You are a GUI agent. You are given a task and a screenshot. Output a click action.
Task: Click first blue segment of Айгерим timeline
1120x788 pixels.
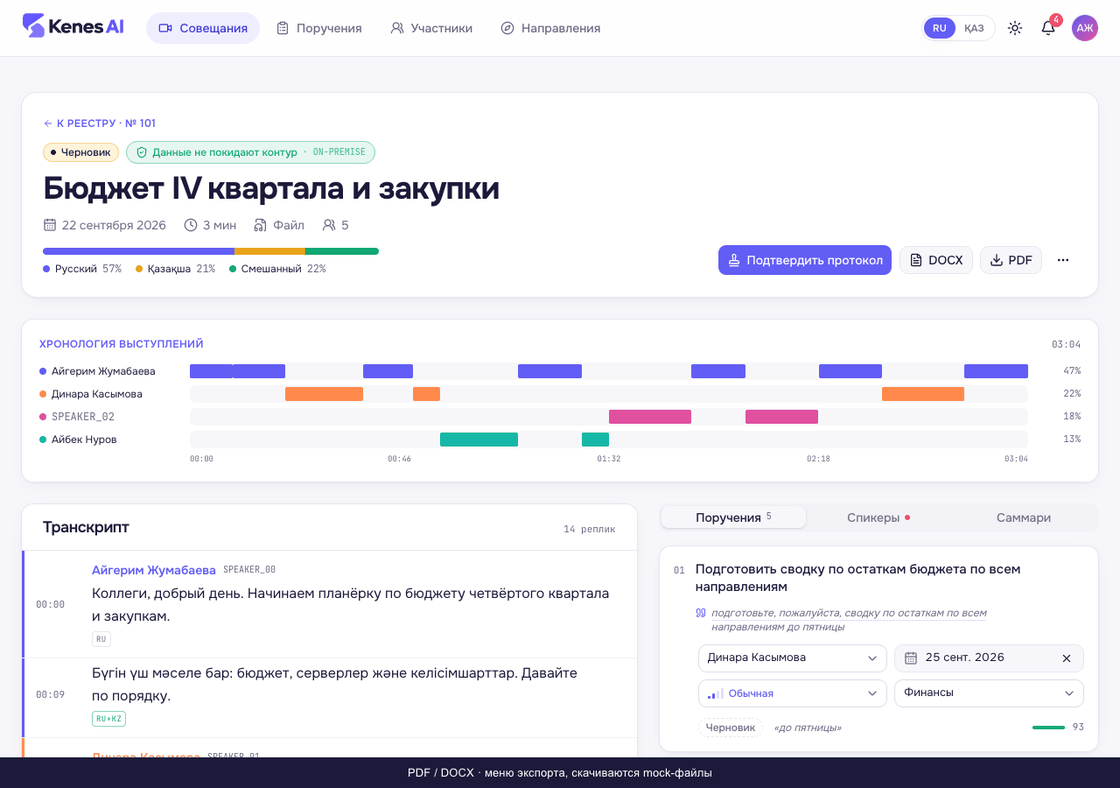(x=211, y=371)
